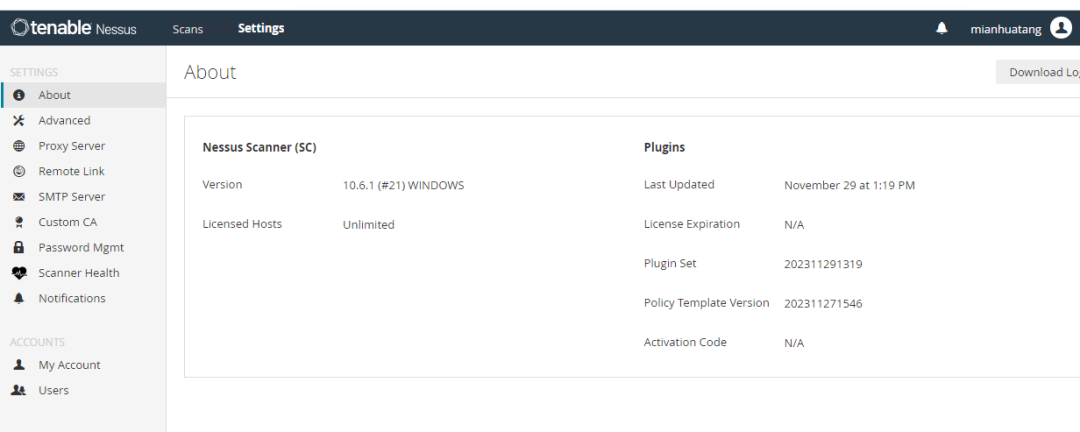Click the Tenable Nessus logo
1080x432 pixels.
pyautogui.click(x=74, y=28)
